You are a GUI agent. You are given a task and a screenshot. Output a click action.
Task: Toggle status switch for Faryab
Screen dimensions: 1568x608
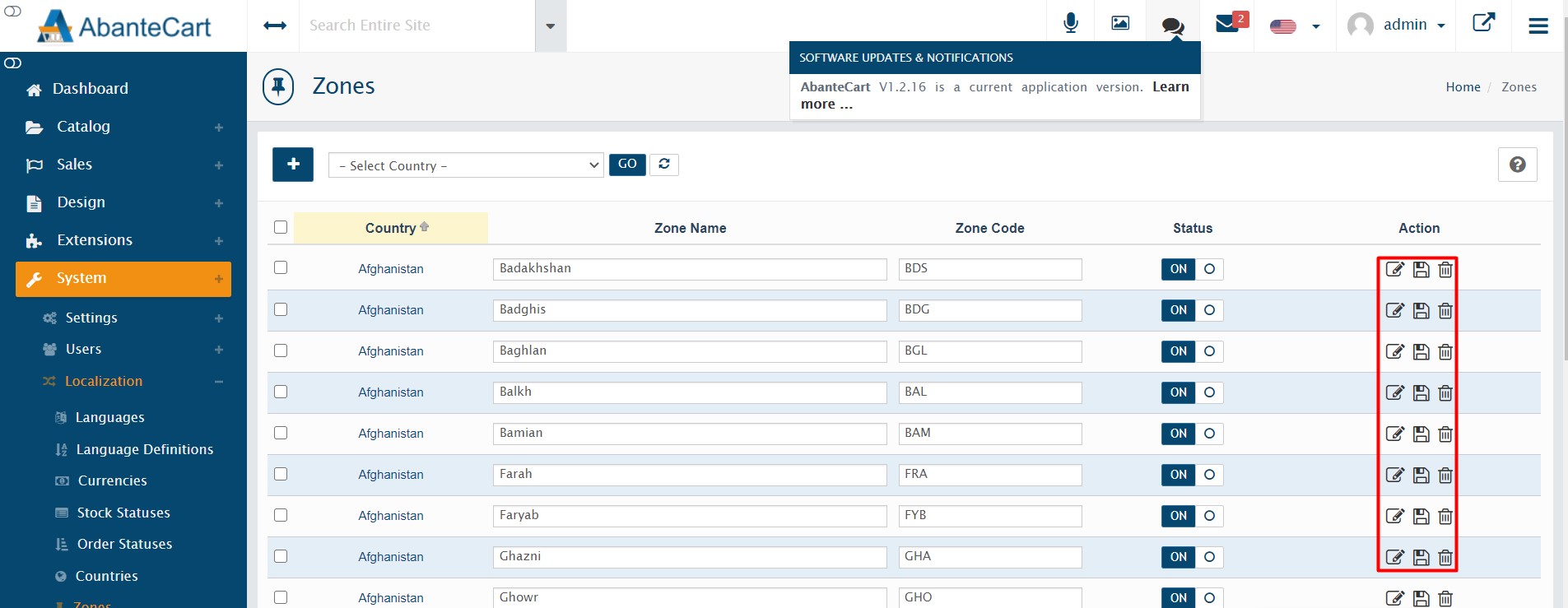click(x=1192, y=516)
